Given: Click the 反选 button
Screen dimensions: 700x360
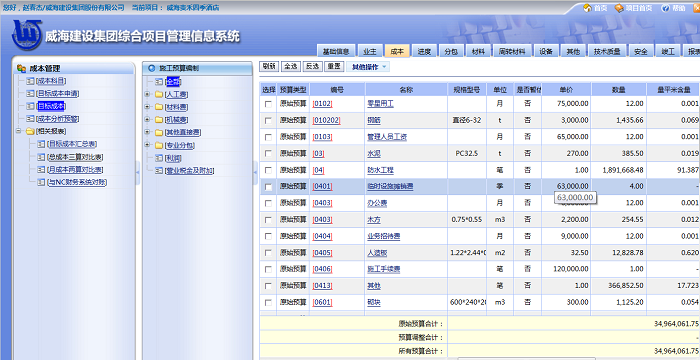Looking at the screenshot, I should (x=312, y=66).
